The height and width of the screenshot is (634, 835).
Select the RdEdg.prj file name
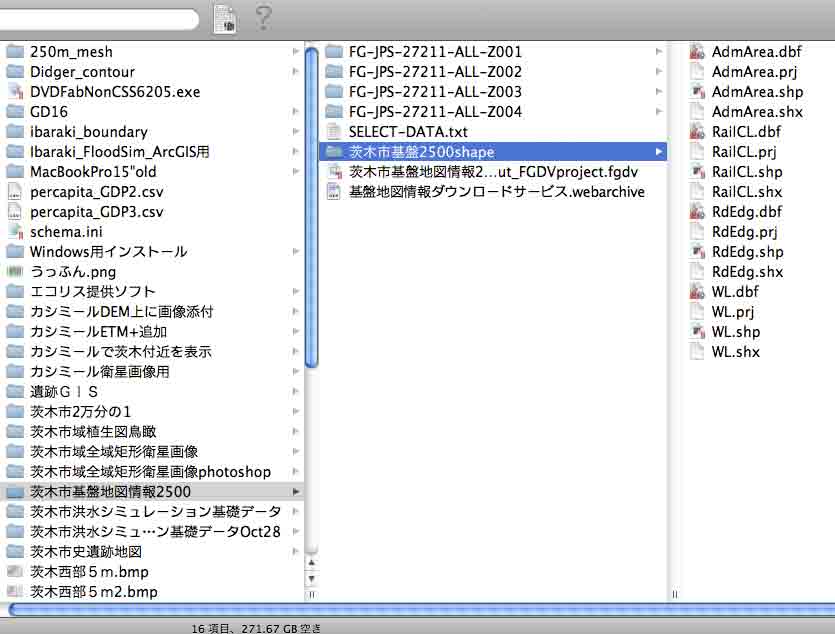coord(744,232)
